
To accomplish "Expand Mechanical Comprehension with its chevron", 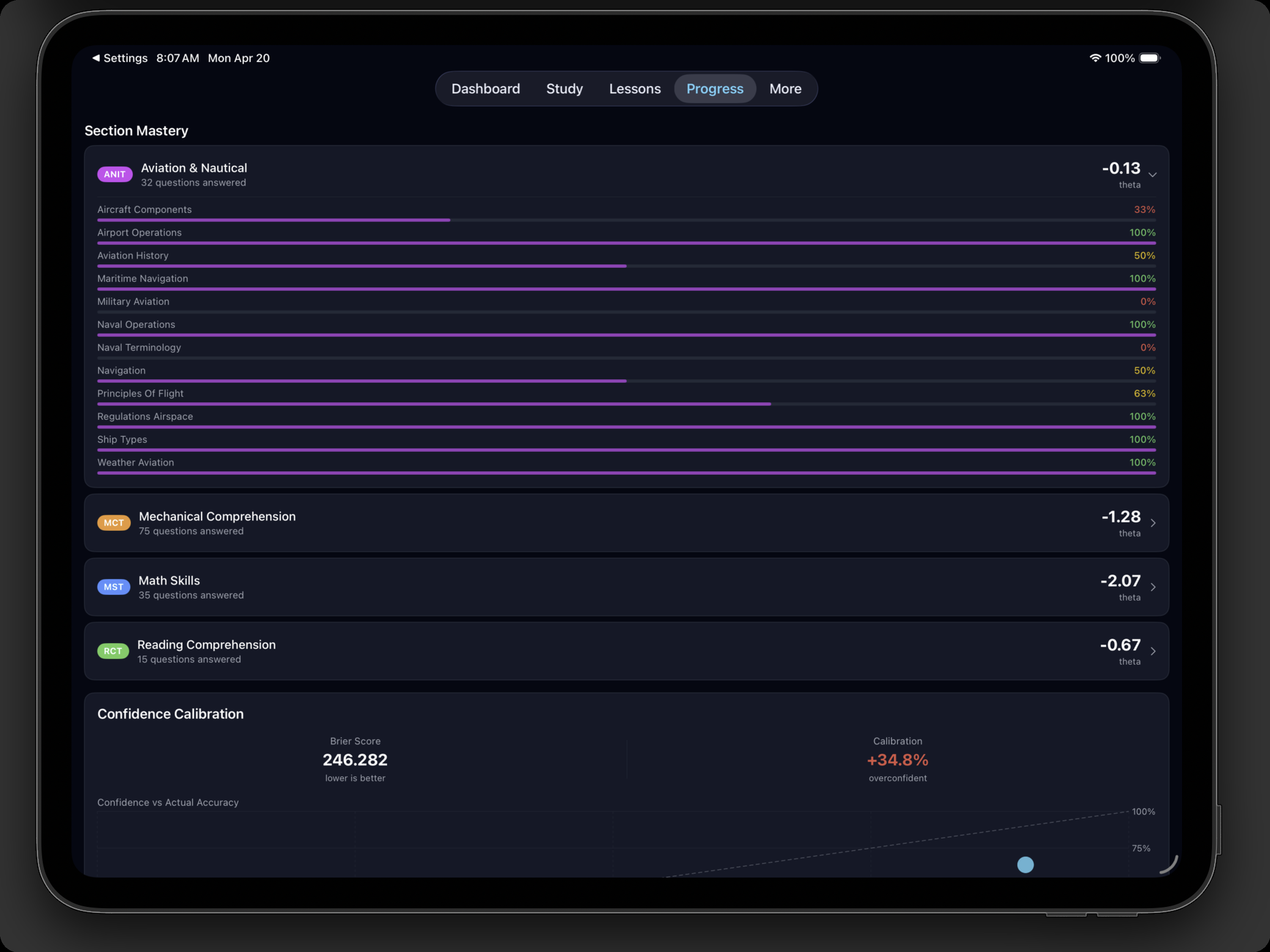I will coord(1153,523).
